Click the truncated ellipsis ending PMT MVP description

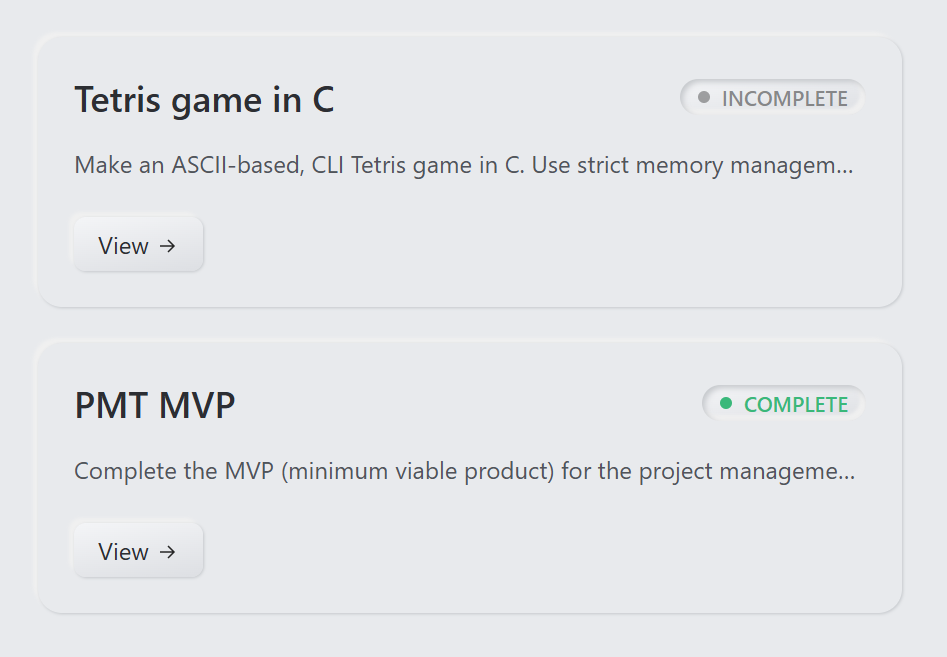coord(847,474)
